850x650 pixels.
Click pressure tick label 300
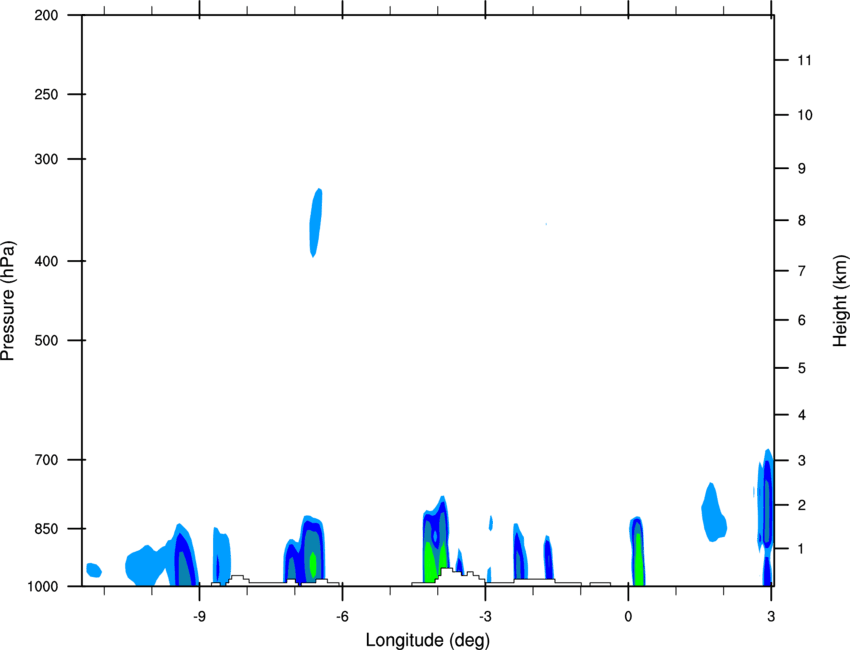coord(46,159)
